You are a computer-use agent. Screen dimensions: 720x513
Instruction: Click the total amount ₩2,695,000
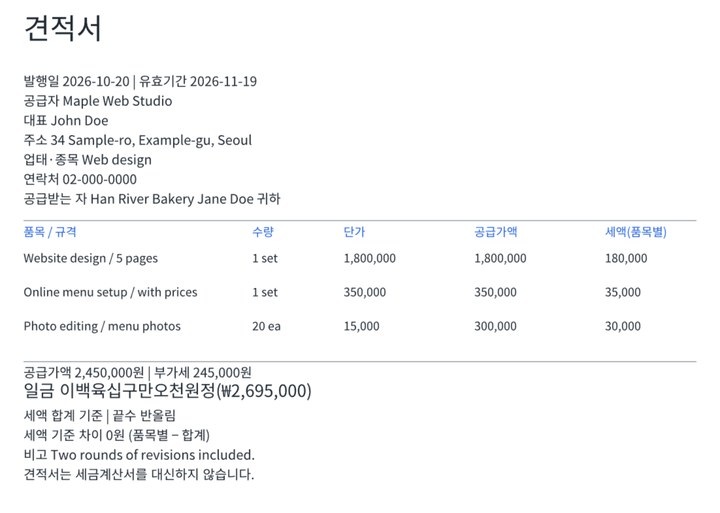[x=266, y=391]
